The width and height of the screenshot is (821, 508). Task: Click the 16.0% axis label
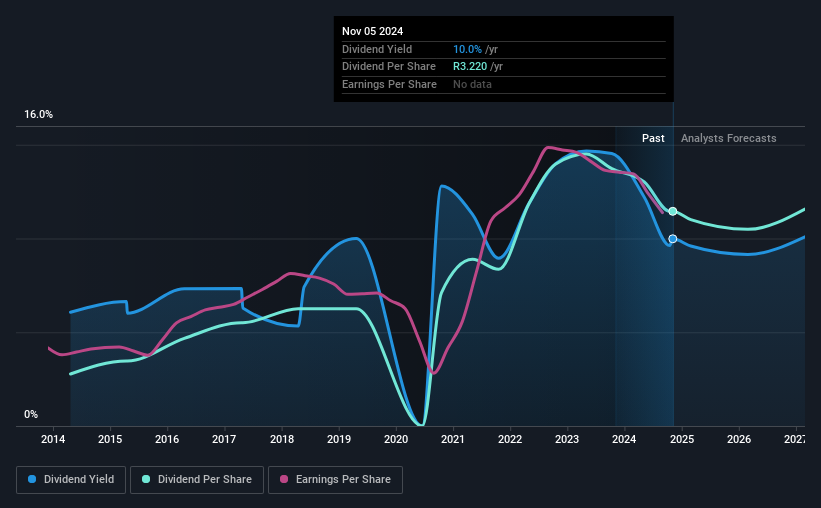coord(38,115)
